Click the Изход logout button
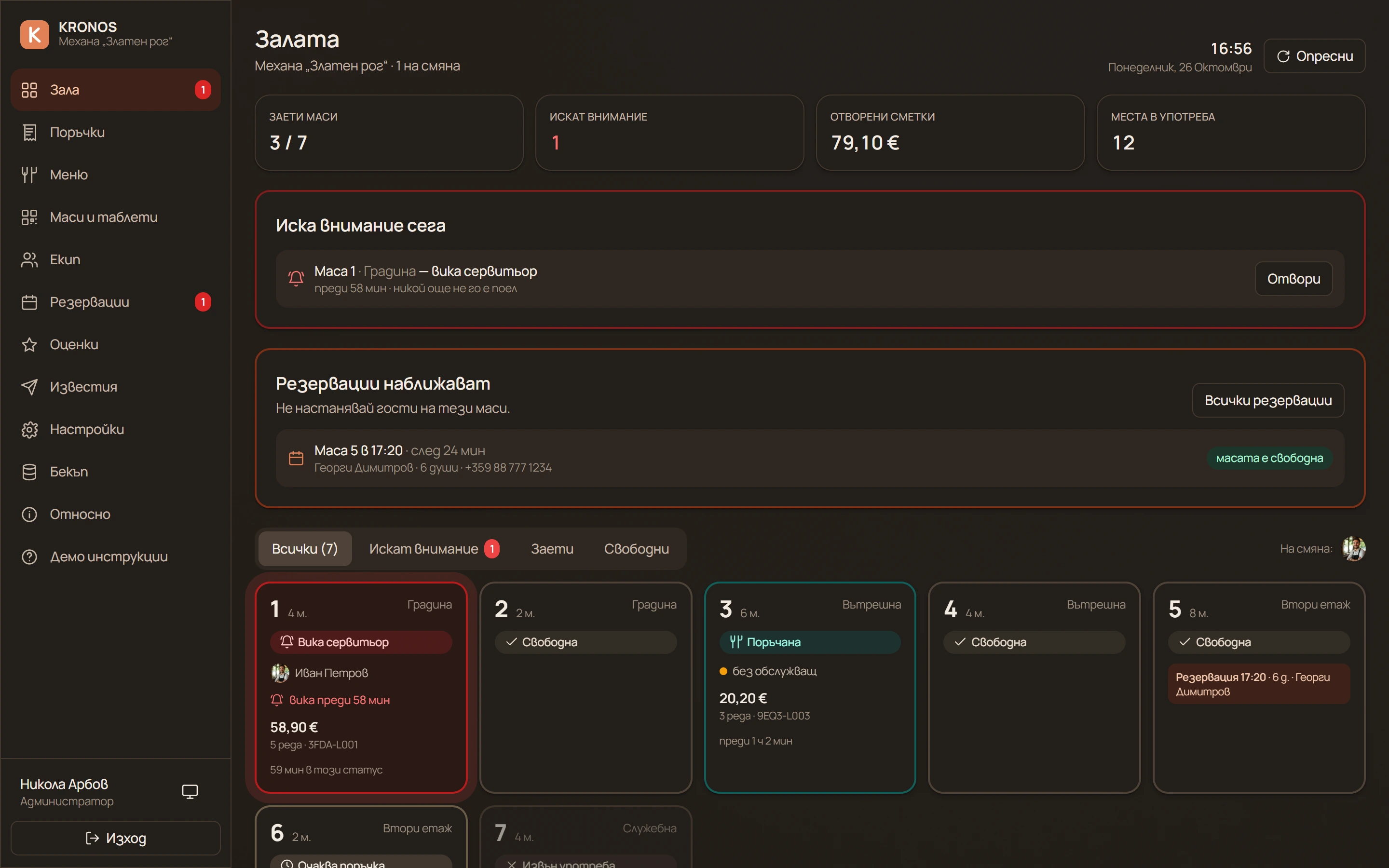 pyautogui.click(x=116, y=838)
